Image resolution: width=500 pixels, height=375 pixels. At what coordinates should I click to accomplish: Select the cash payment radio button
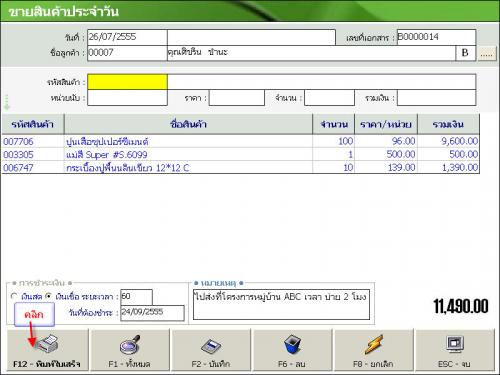[x=14, y=296]
